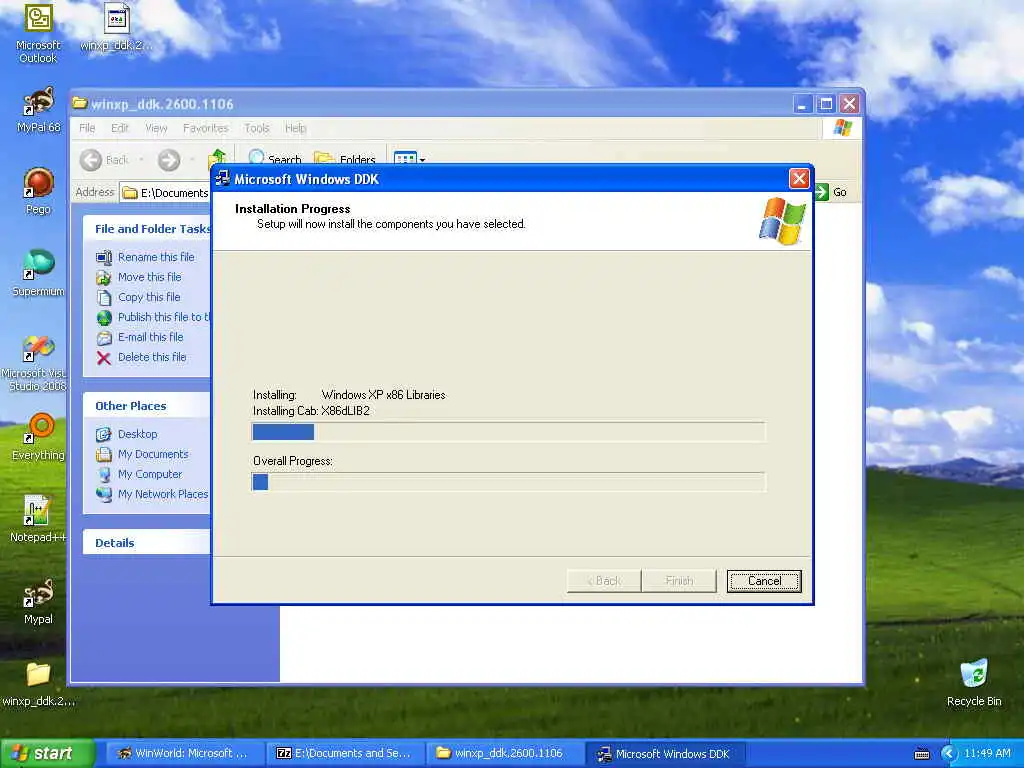Open the Mypal desktop shortcut

click(x=38, y=601)
